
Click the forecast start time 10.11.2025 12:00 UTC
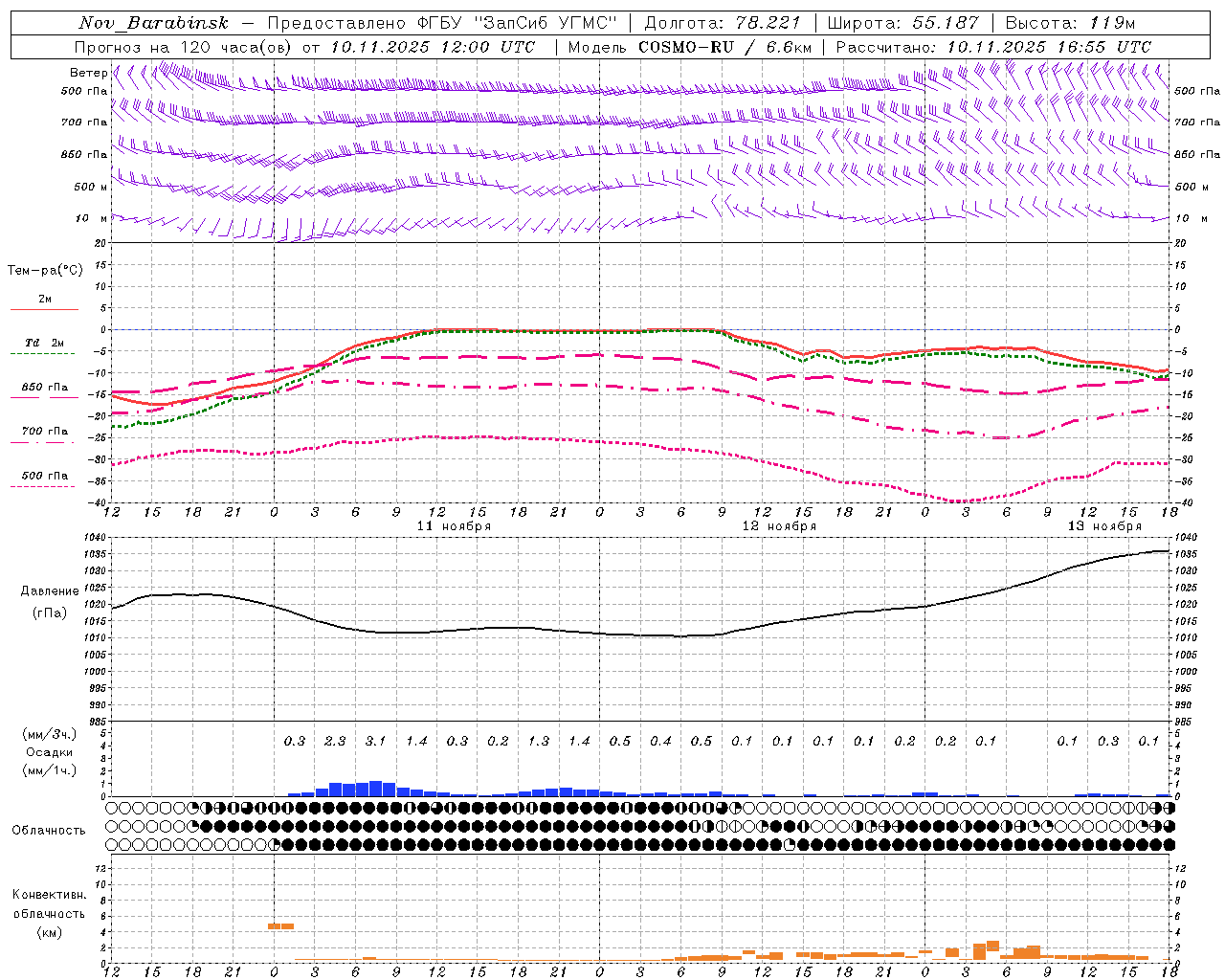pos(433,47)
